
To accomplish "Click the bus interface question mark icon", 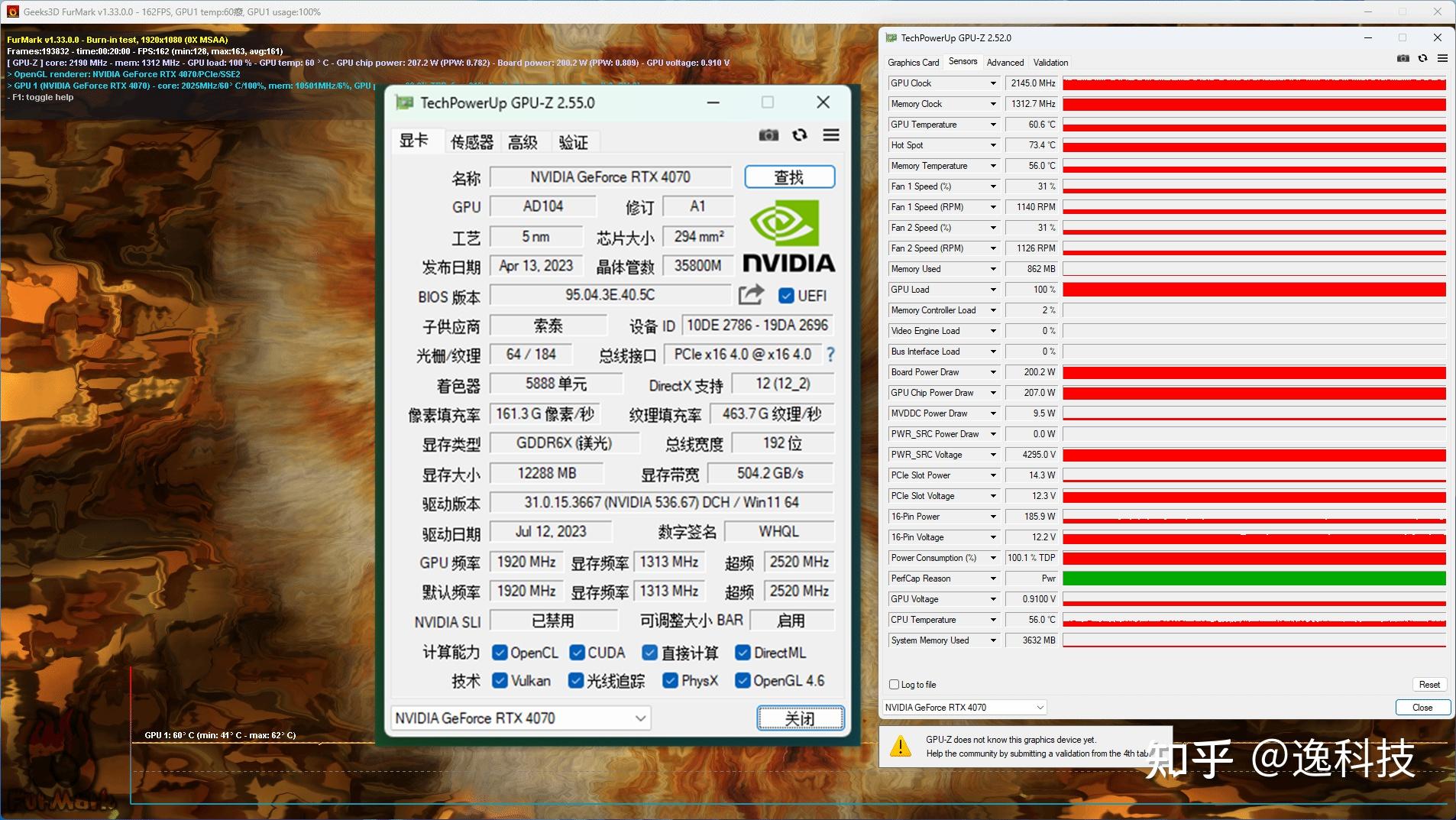I will tap(830, 355).
